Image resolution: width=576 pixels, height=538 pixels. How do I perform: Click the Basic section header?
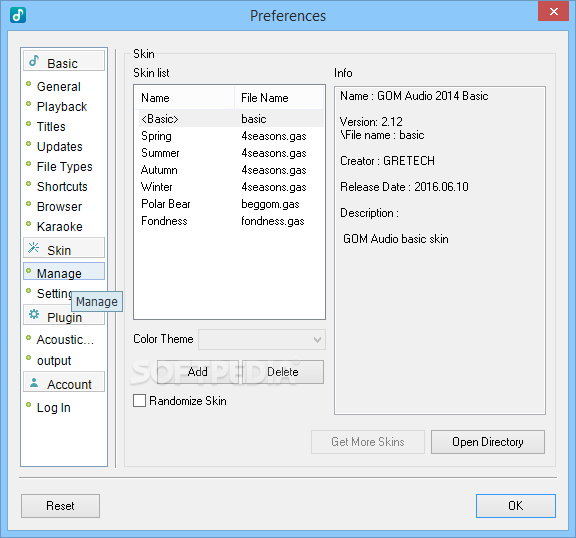point(64,61)
